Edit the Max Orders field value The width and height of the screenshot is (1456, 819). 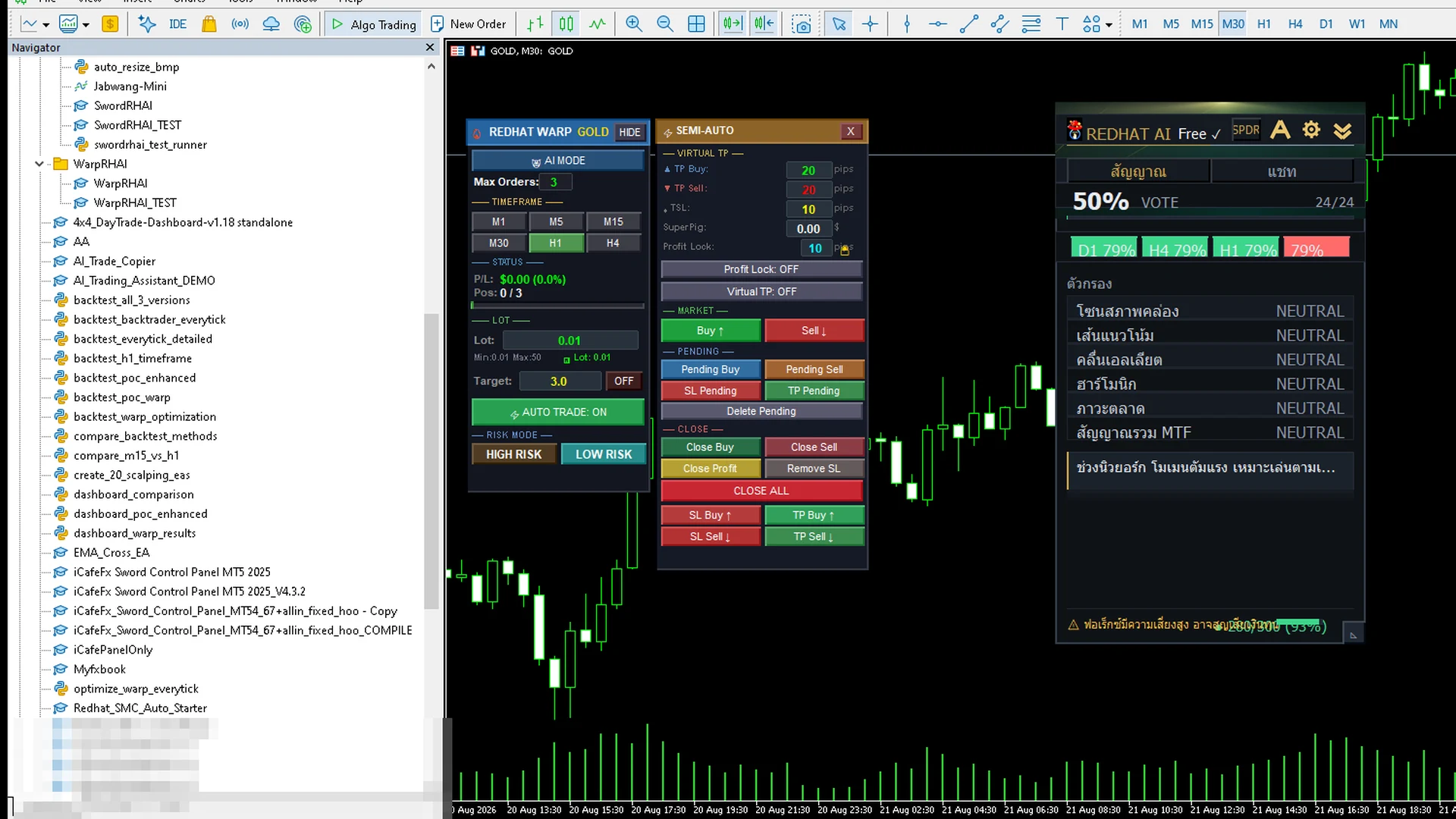555,182
